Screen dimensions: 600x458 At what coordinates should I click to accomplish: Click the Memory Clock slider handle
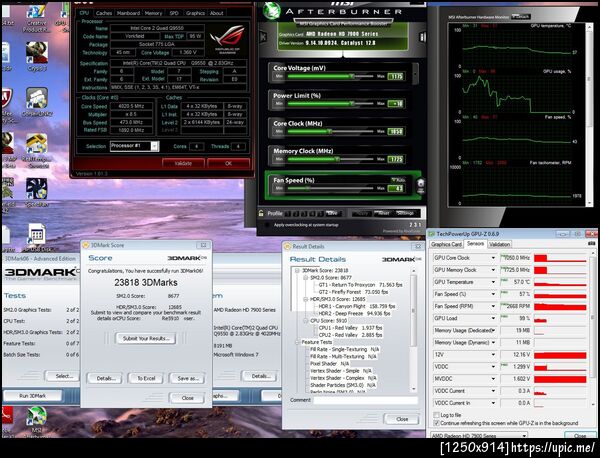point(337,159)
